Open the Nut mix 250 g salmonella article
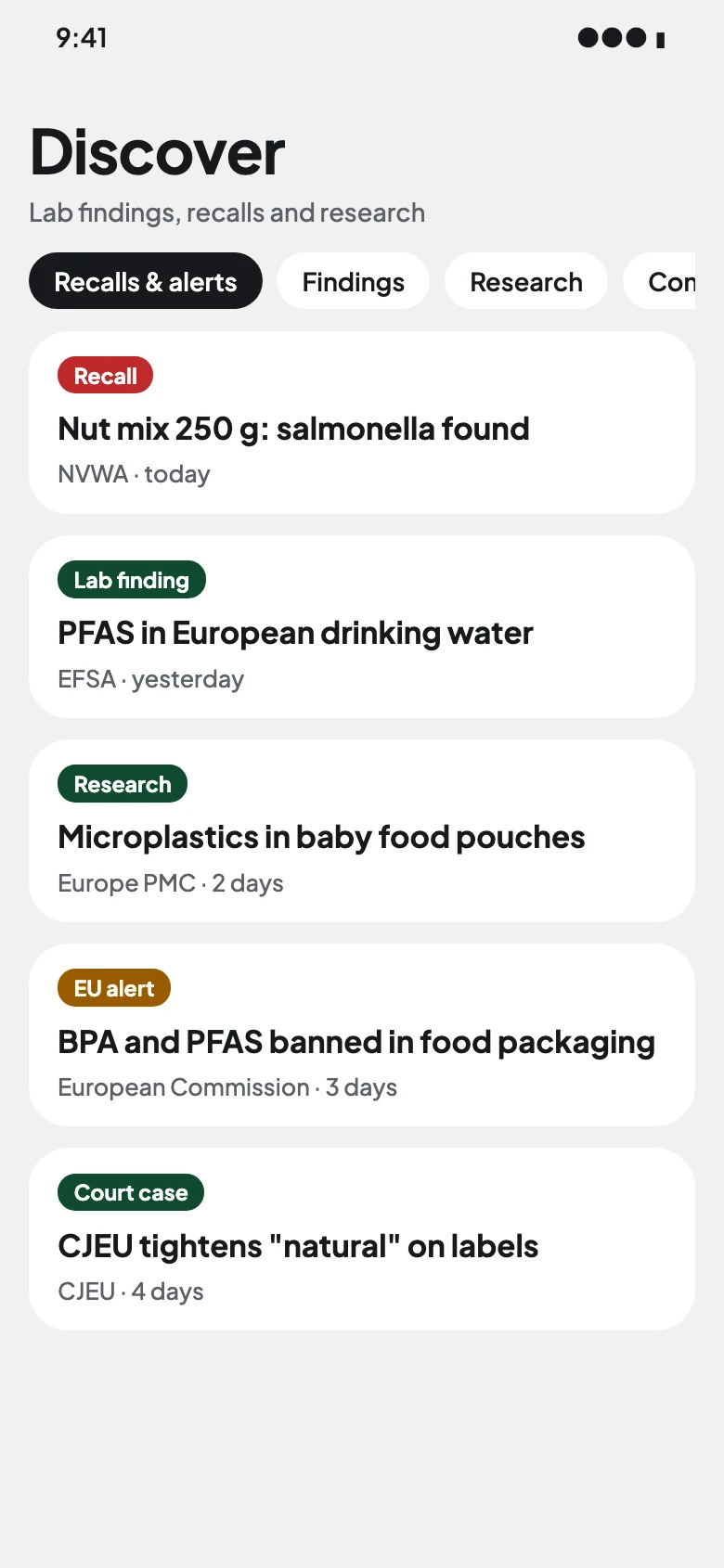The height and width of the screenshot is (1568, 724). coord(362,423)
